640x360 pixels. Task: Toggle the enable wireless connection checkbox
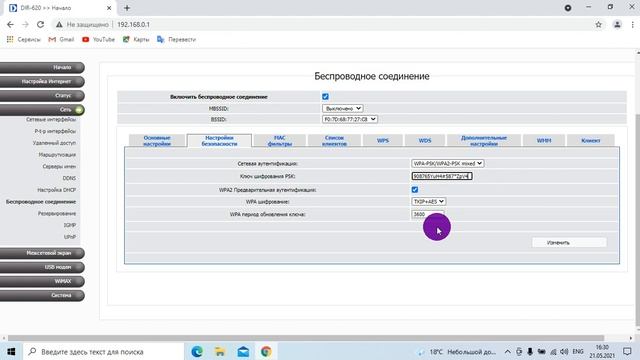click(325, 97)
